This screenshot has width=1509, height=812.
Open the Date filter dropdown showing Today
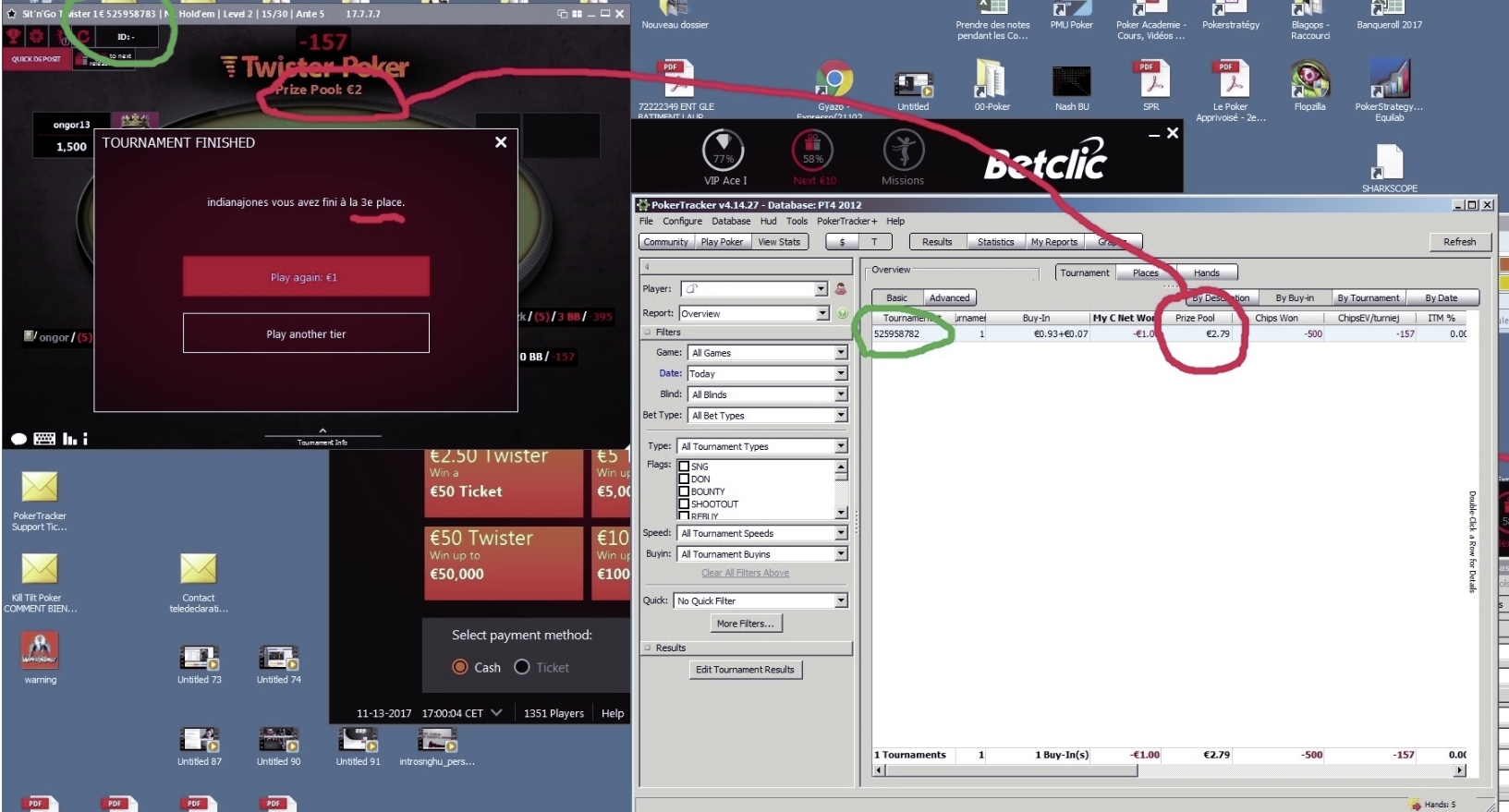tap(841, 374)
